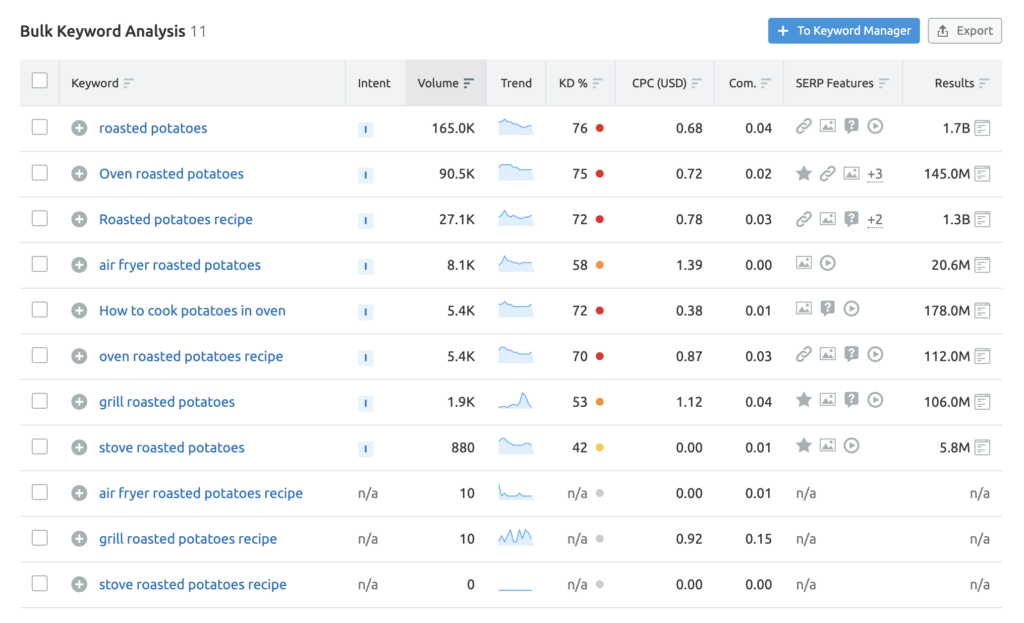Viewport: 1024px width, 623px height.
Task: Click the plus icon beside roasted potatoes
Action: (x=79, y=128)
